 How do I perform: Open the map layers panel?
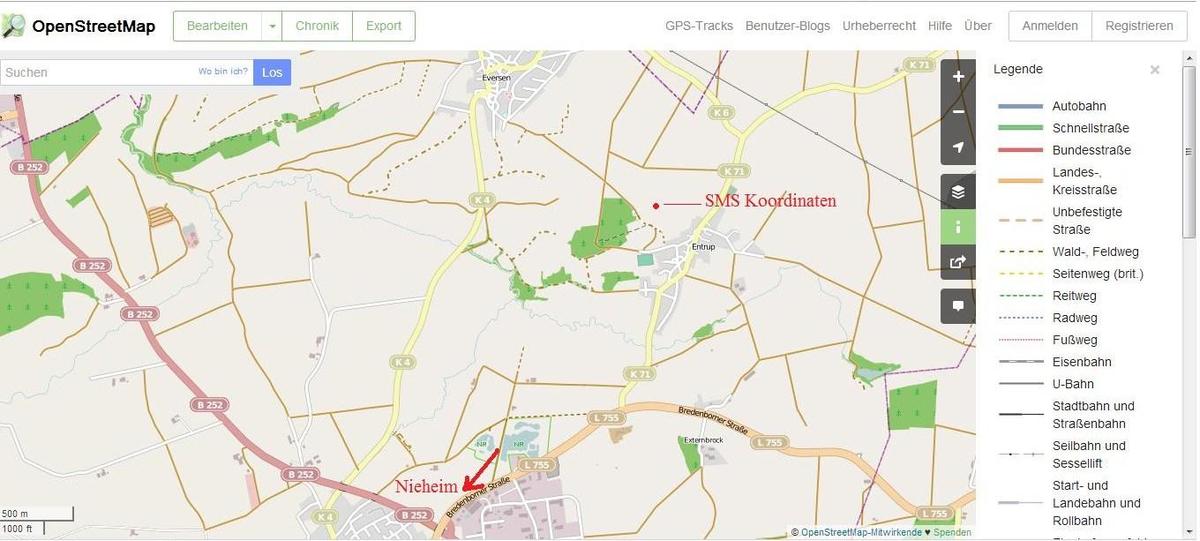[958, 192]
